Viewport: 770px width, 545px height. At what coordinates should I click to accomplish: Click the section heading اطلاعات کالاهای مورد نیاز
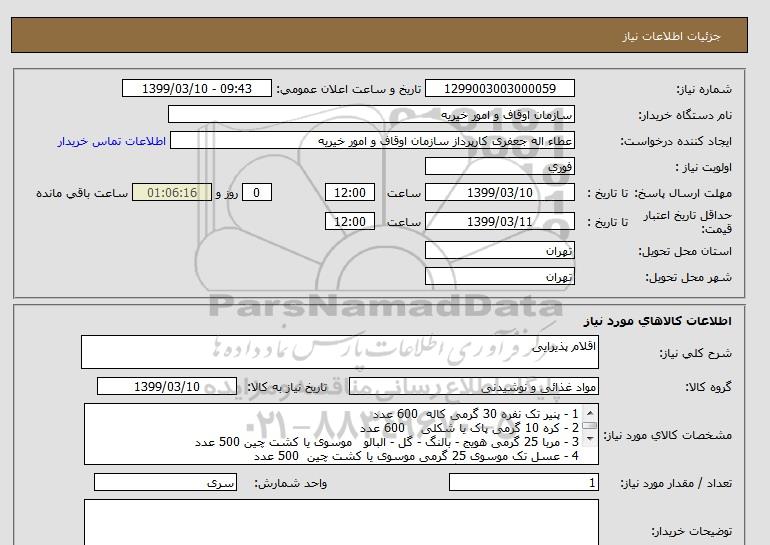click(658, 321)
